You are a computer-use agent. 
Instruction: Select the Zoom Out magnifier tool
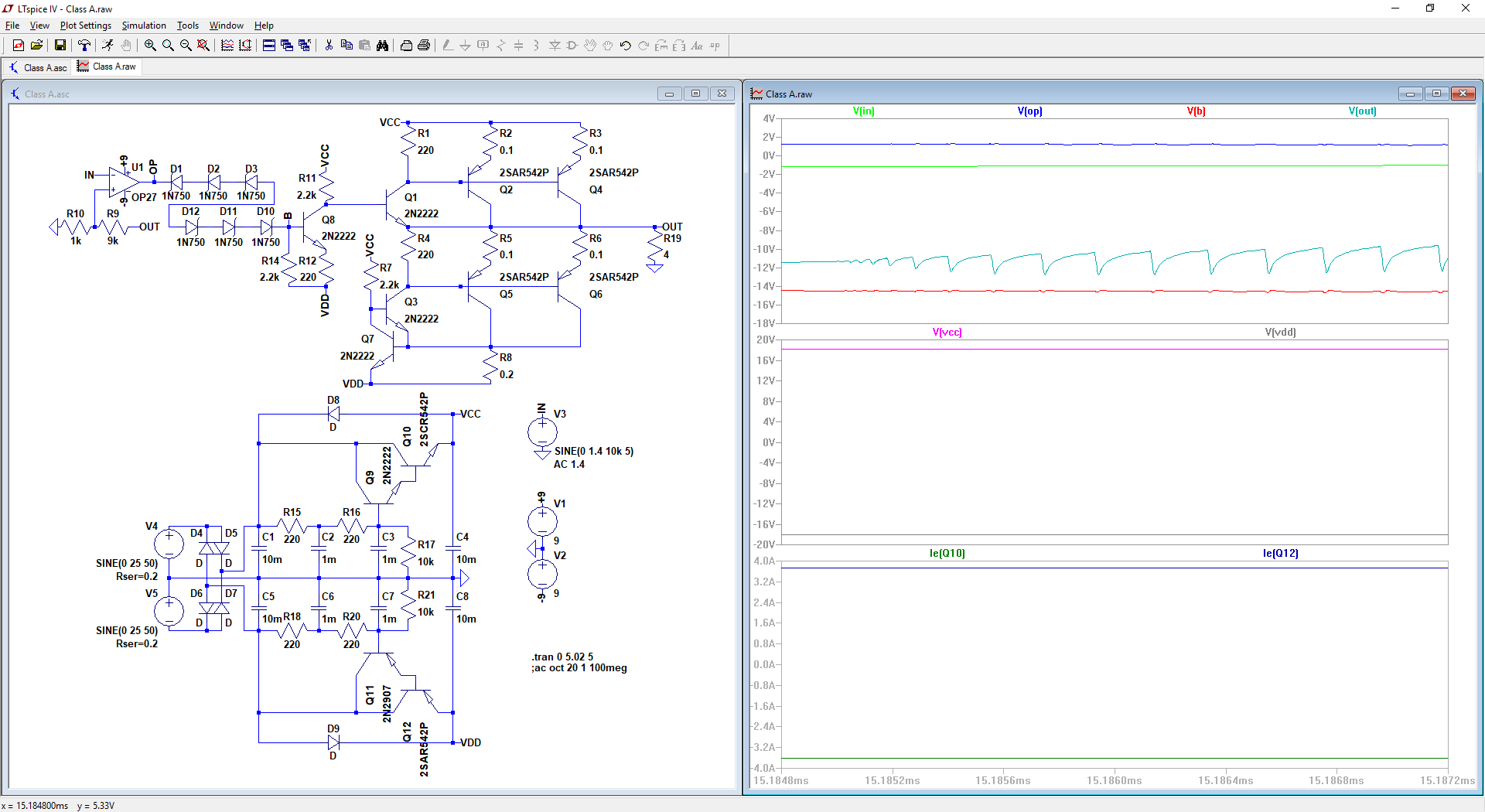tap(186, 46)
